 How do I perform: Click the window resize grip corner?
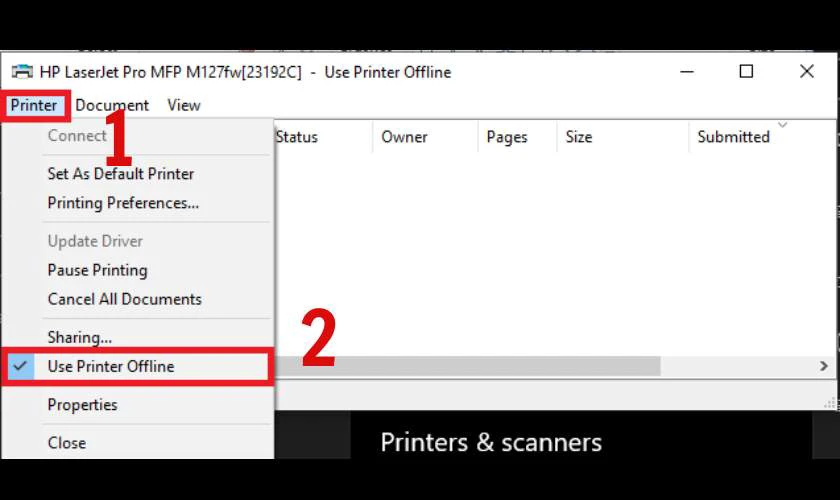pyautogui.click(x=830, y=404)
